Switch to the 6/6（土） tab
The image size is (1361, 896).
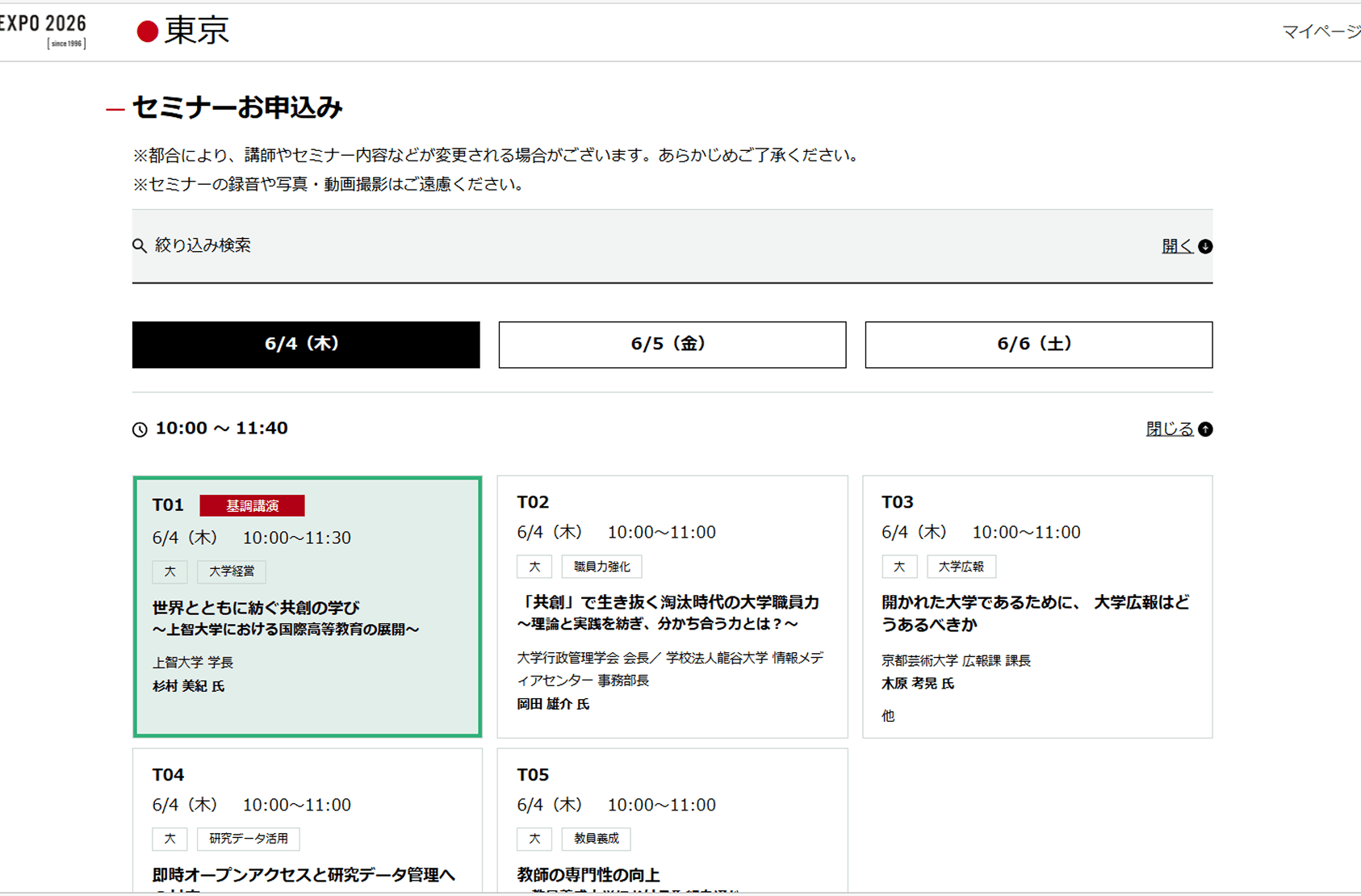[x=1038, y=345]
